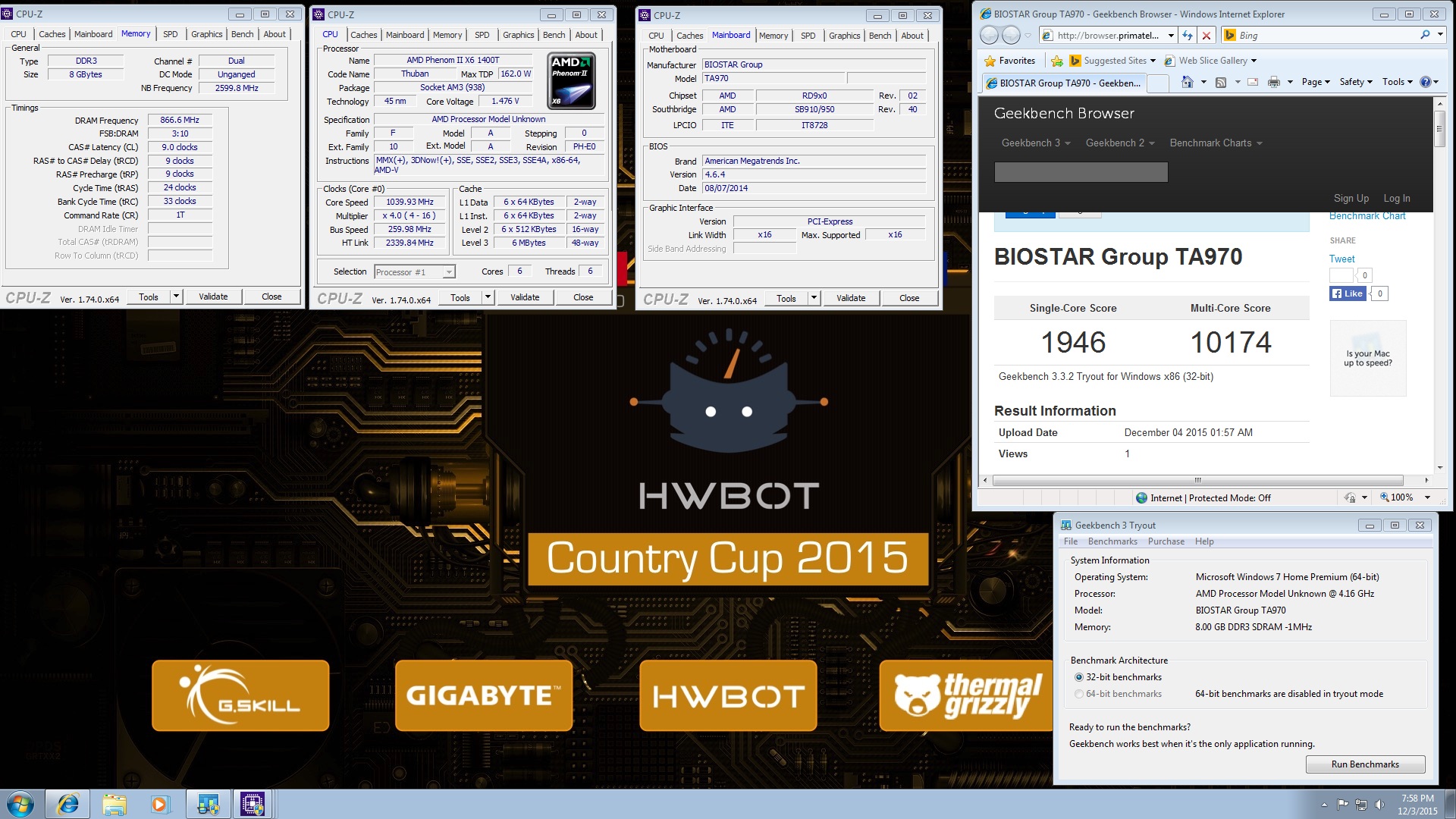Click the Bing search magnifier icon
The width and height of the screenshot is (1456, 819).
(1425, 35)
